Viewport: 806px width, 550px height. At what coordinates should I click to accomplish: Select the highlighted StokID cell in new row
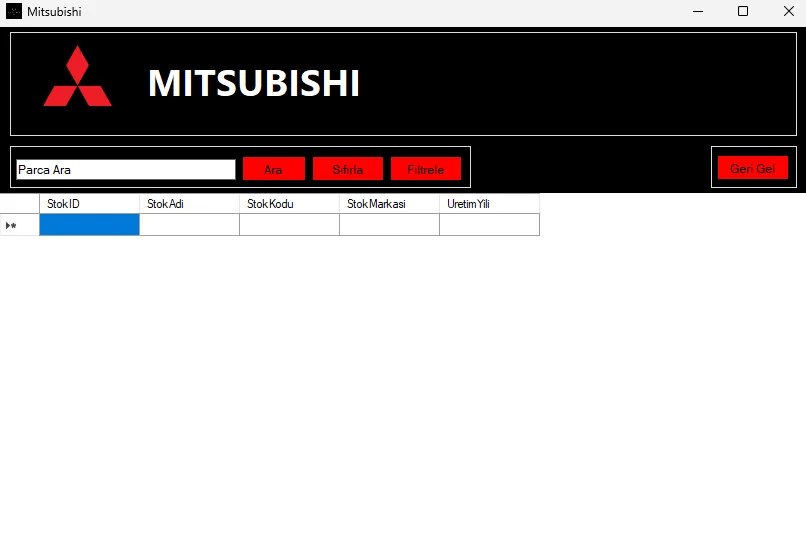click(x=89, y=225)
